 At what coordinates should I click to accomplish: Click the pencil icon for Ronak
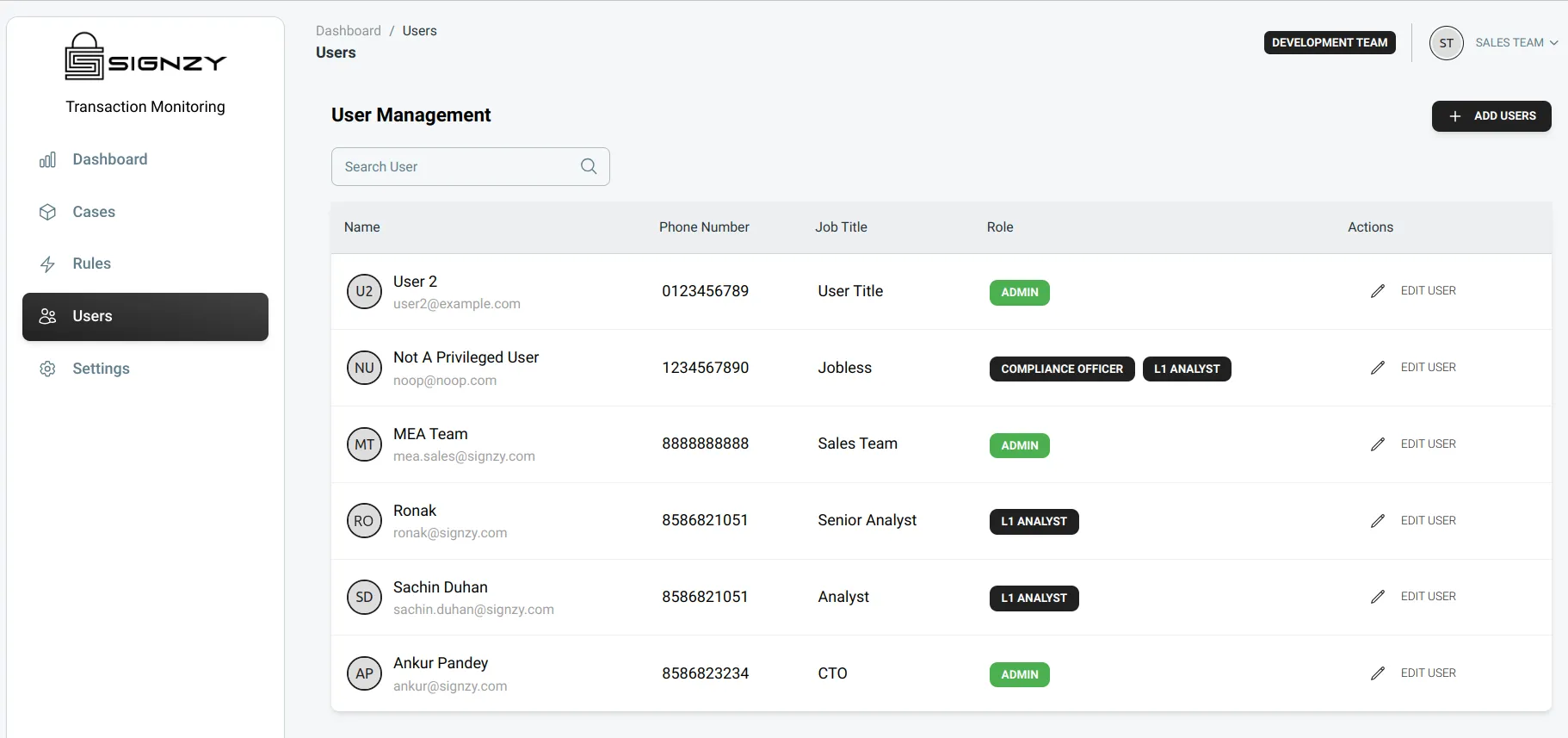pyautogui.click(x=1378, y=521)
